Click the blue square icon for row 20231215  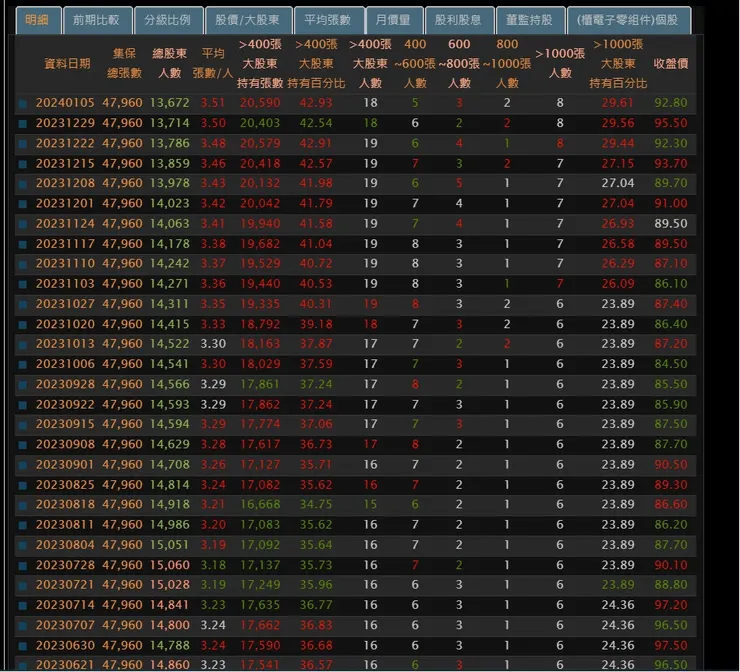coord(22,164)
